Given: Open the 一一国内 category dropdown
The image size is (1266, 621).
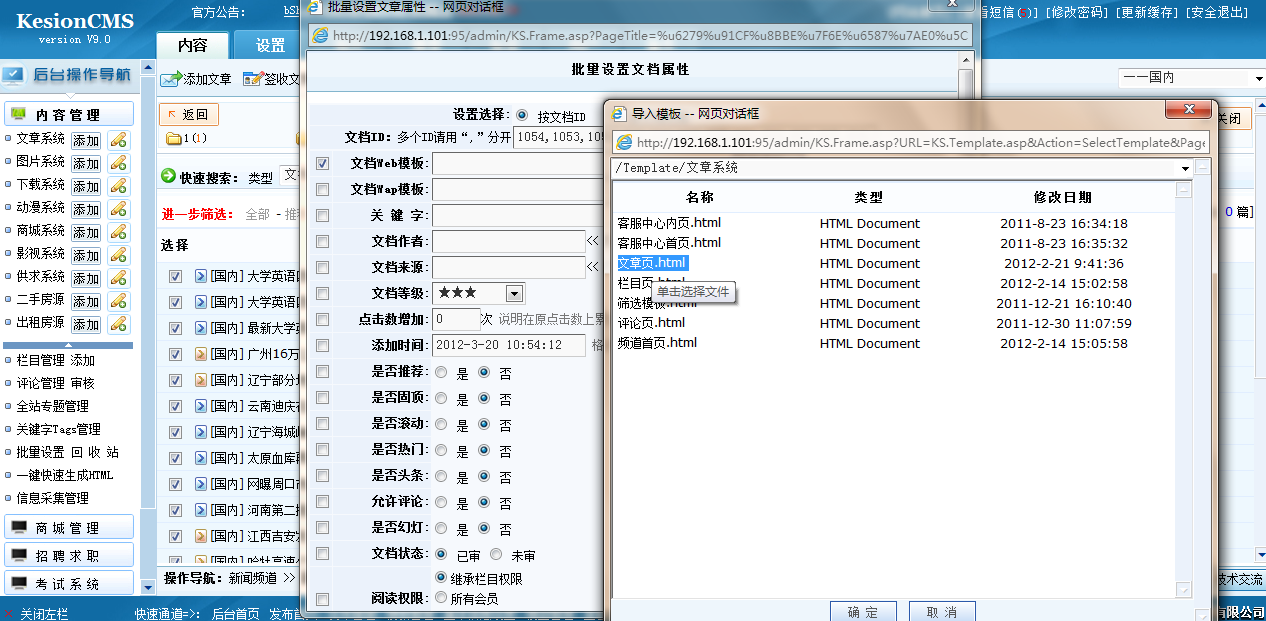Looking at the screenshot, I should tap(1191, 78).
